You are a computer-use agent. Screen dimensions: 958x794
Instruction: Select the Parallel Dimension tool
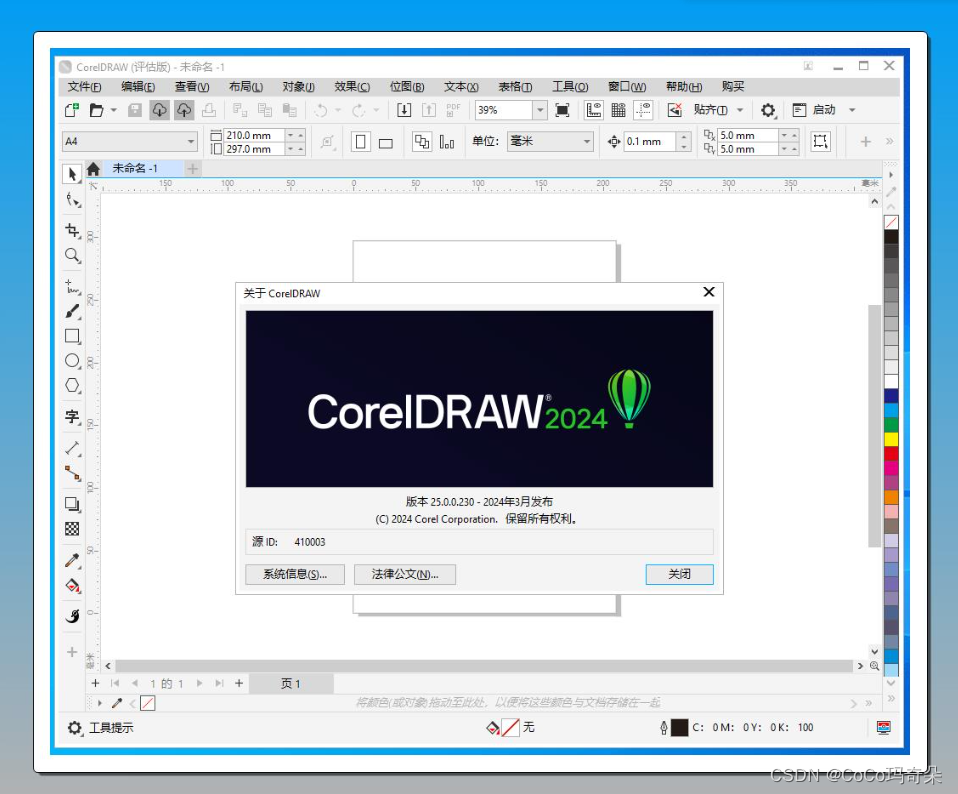tap(73, 448)
